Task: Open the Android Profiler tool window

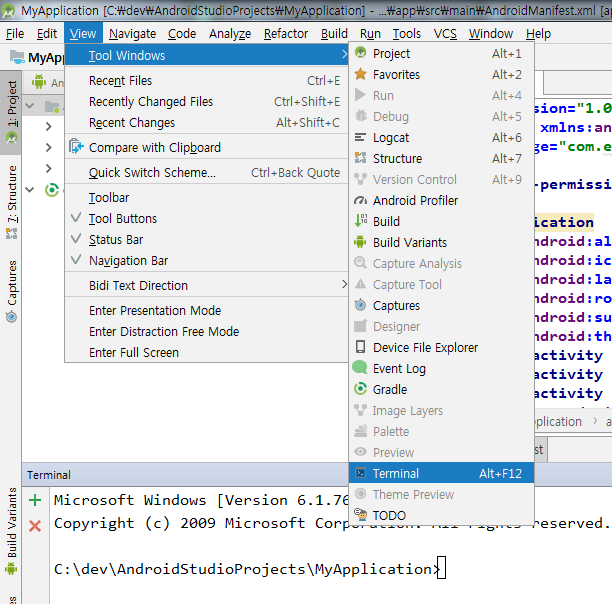Action: [415, 200]
